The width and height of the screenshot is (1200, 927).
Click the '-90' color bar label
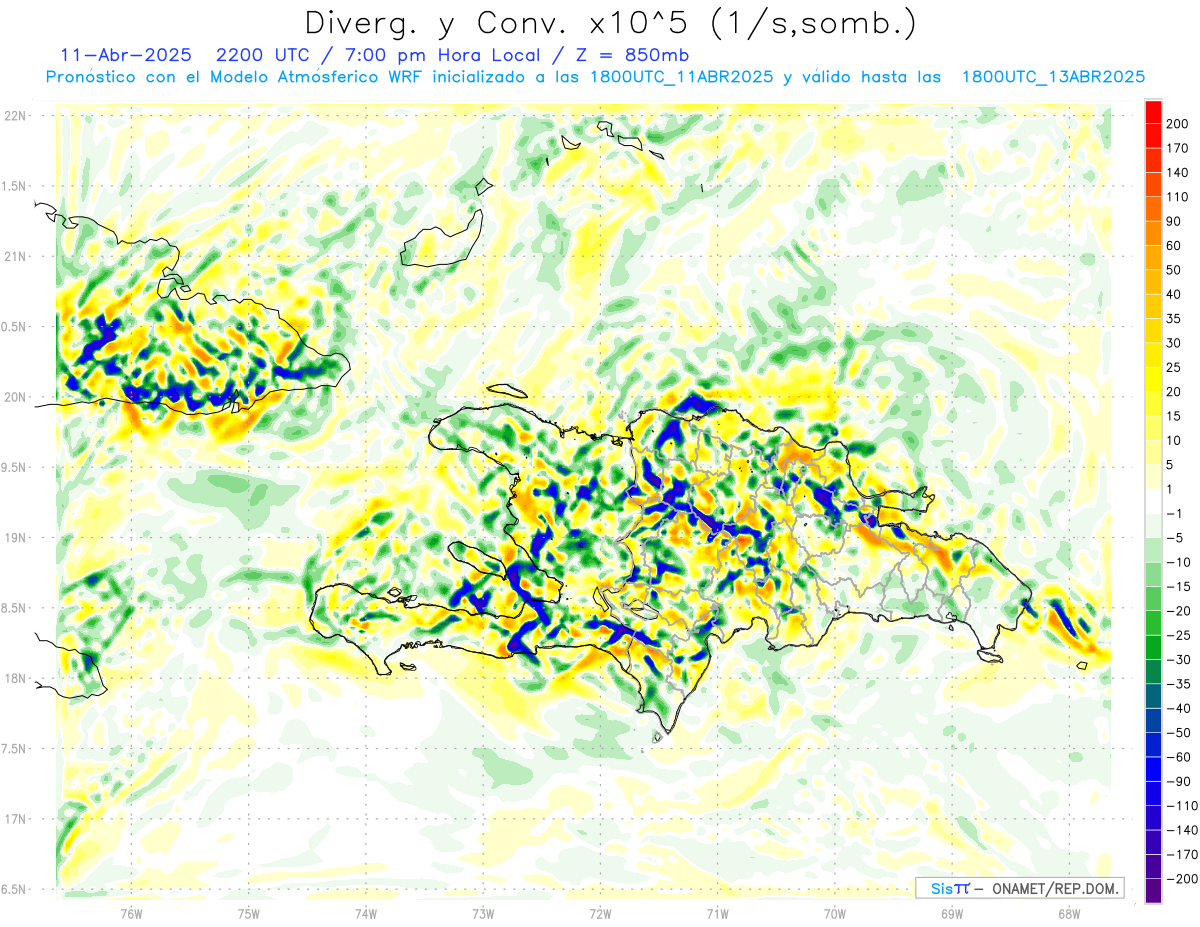1179,782
